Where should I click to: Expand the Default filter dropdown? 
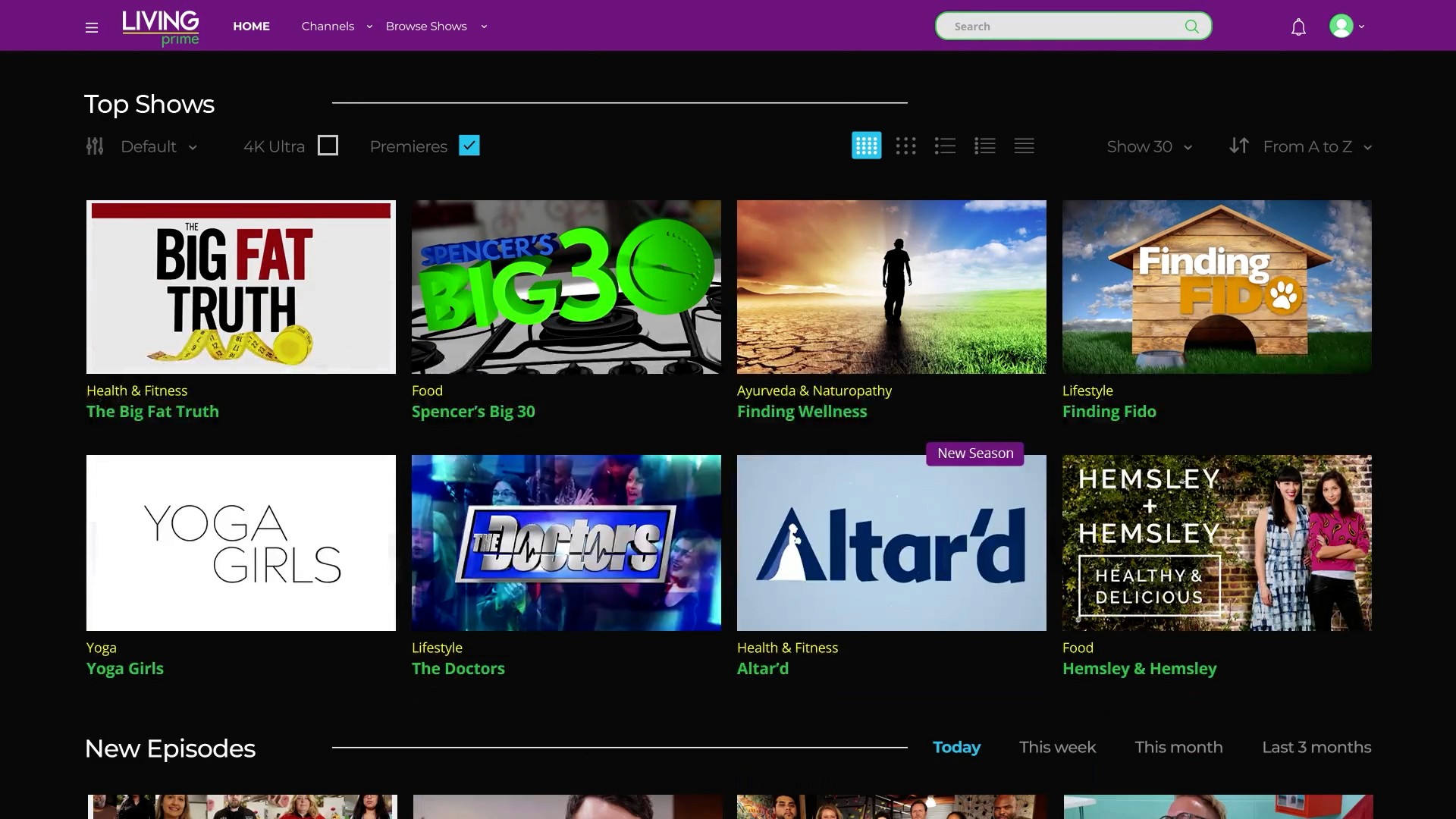pos(158,146)
